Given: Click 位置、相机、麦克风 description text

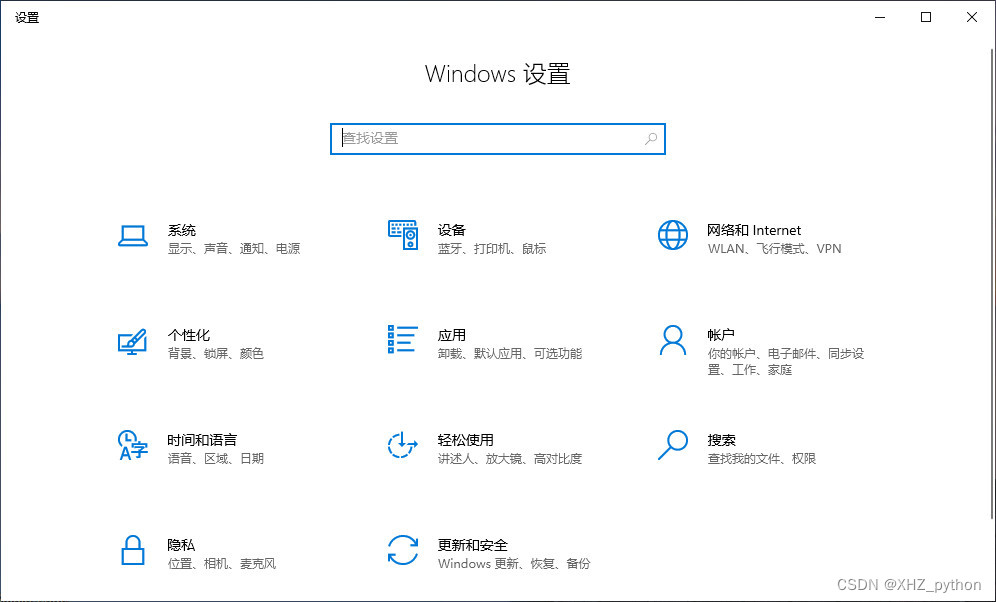Looking at the screenshot, I should (222, 563).
